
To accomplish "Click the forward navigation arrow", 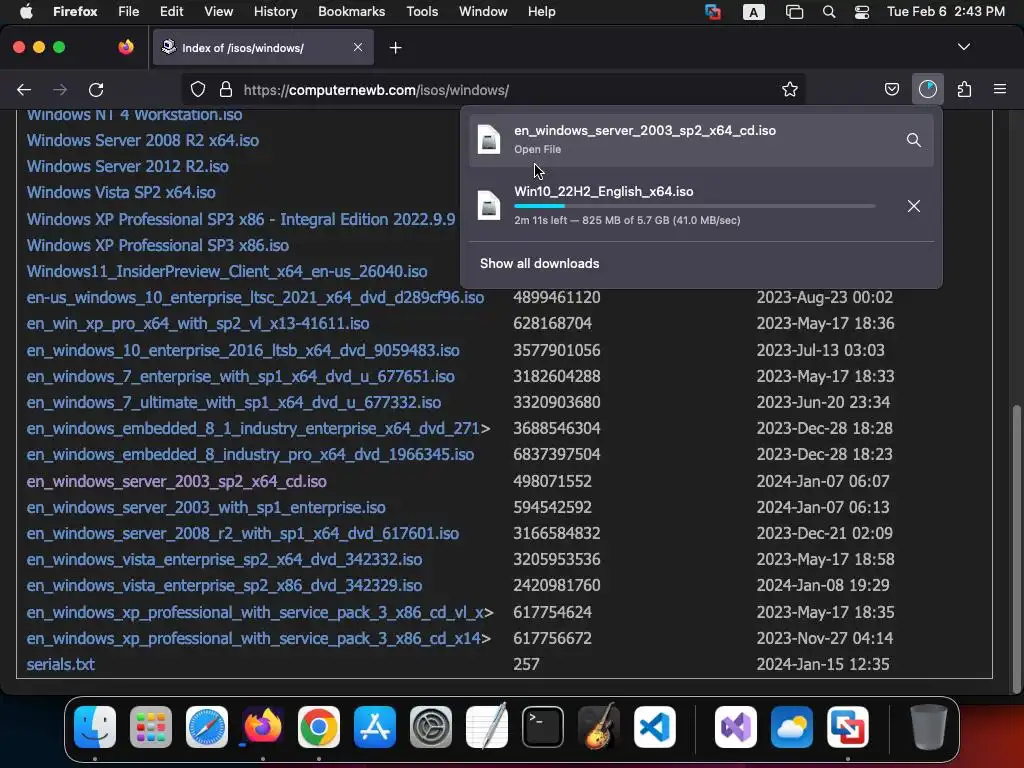I will [x=60, y=89].
